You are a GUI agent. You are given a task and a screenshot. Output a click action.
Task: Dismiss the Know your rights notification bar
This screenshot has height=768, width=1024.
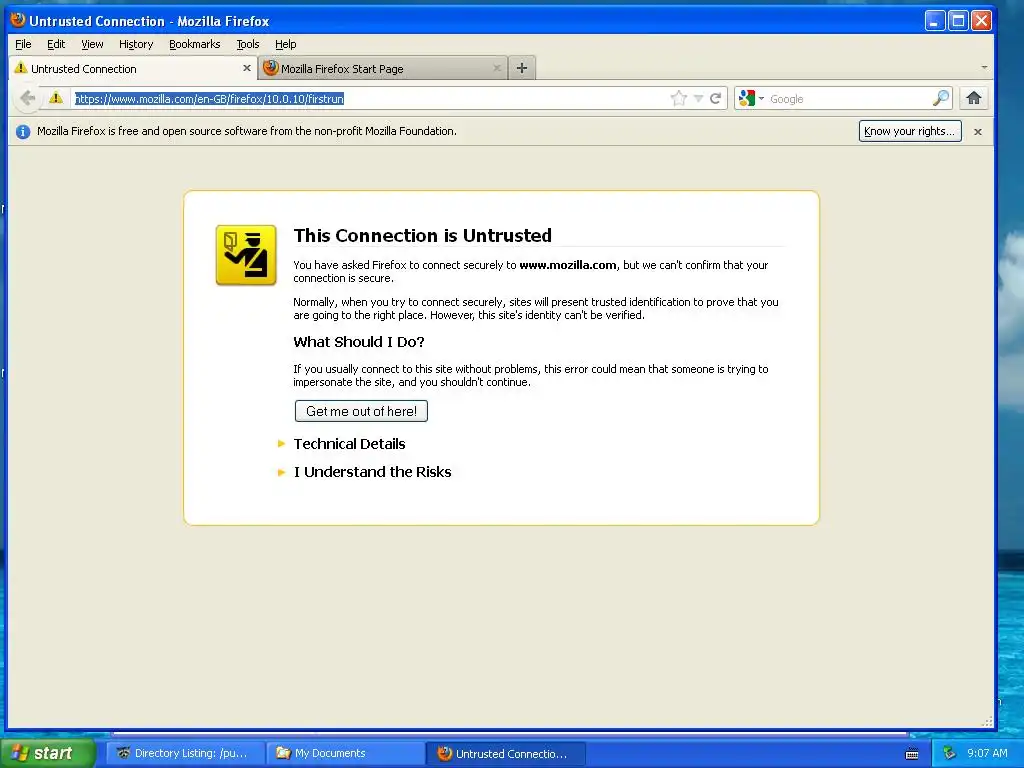[x=978, y=132]
